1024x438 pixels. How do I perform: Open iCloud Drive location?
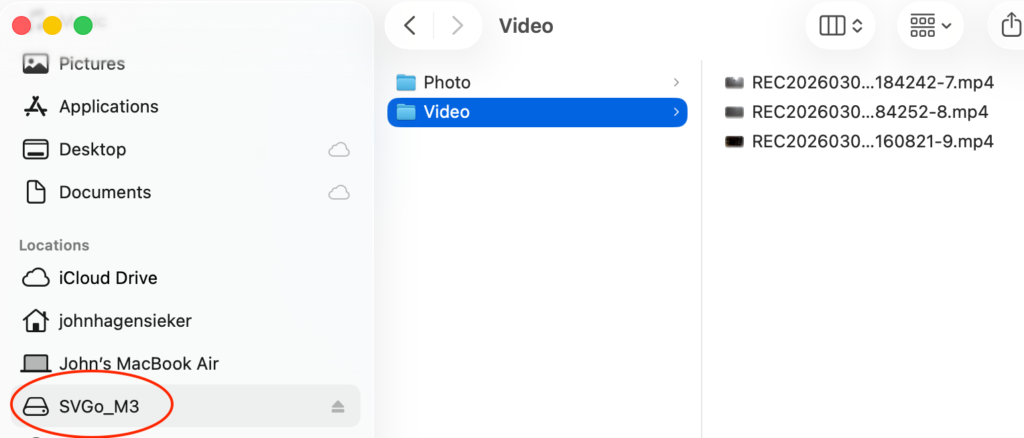click(x=107, y=278)
